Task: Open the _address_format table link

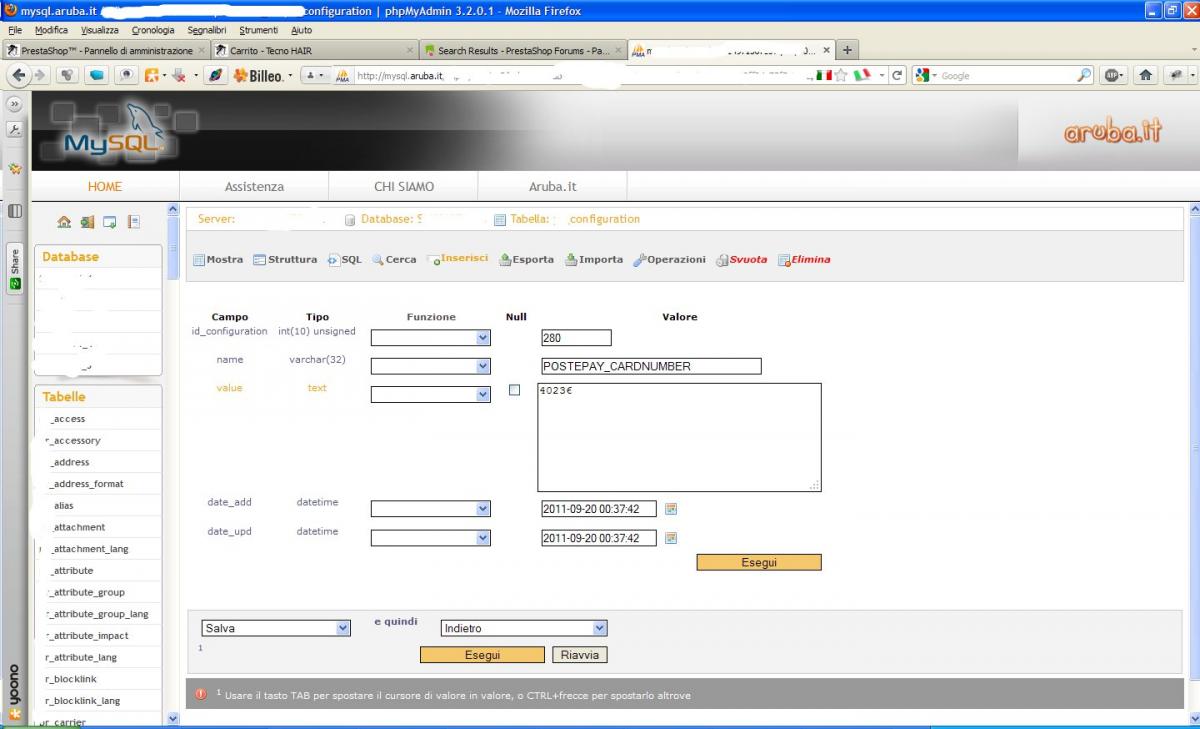Action: [86, 484]
